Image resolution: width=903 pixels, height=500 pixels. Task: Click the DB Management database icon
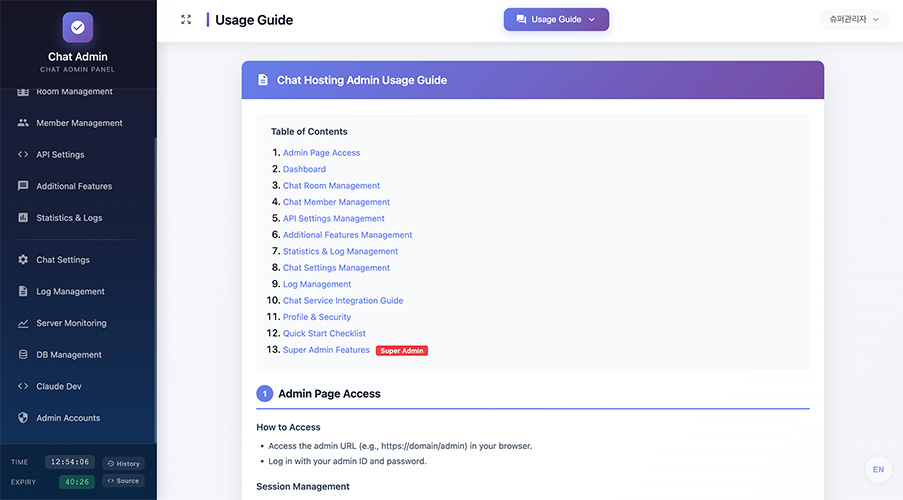coord(23,355)
